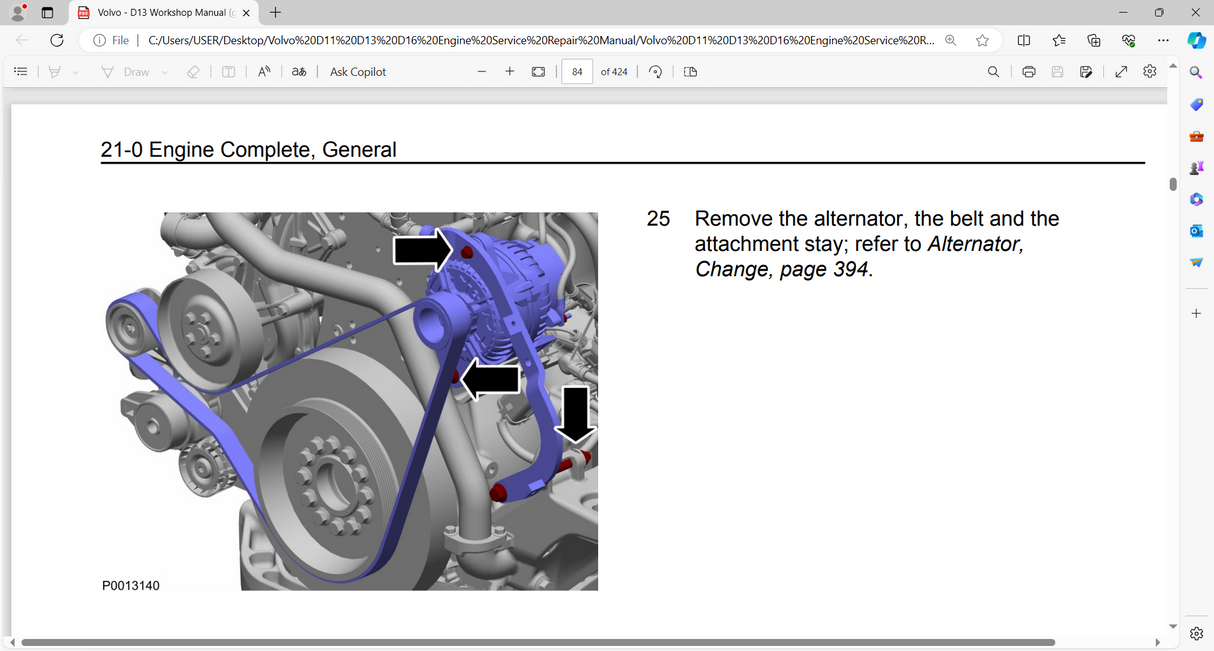
Task: Click the page number input field
Action: pos(576,71)
